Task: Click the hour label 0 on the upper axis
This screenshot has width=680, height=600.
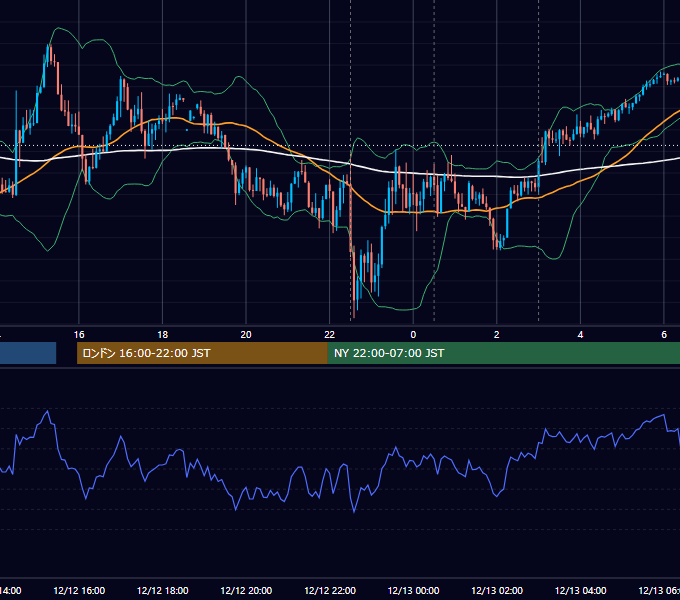Action: pyautogui.click(x=413, y=335)
